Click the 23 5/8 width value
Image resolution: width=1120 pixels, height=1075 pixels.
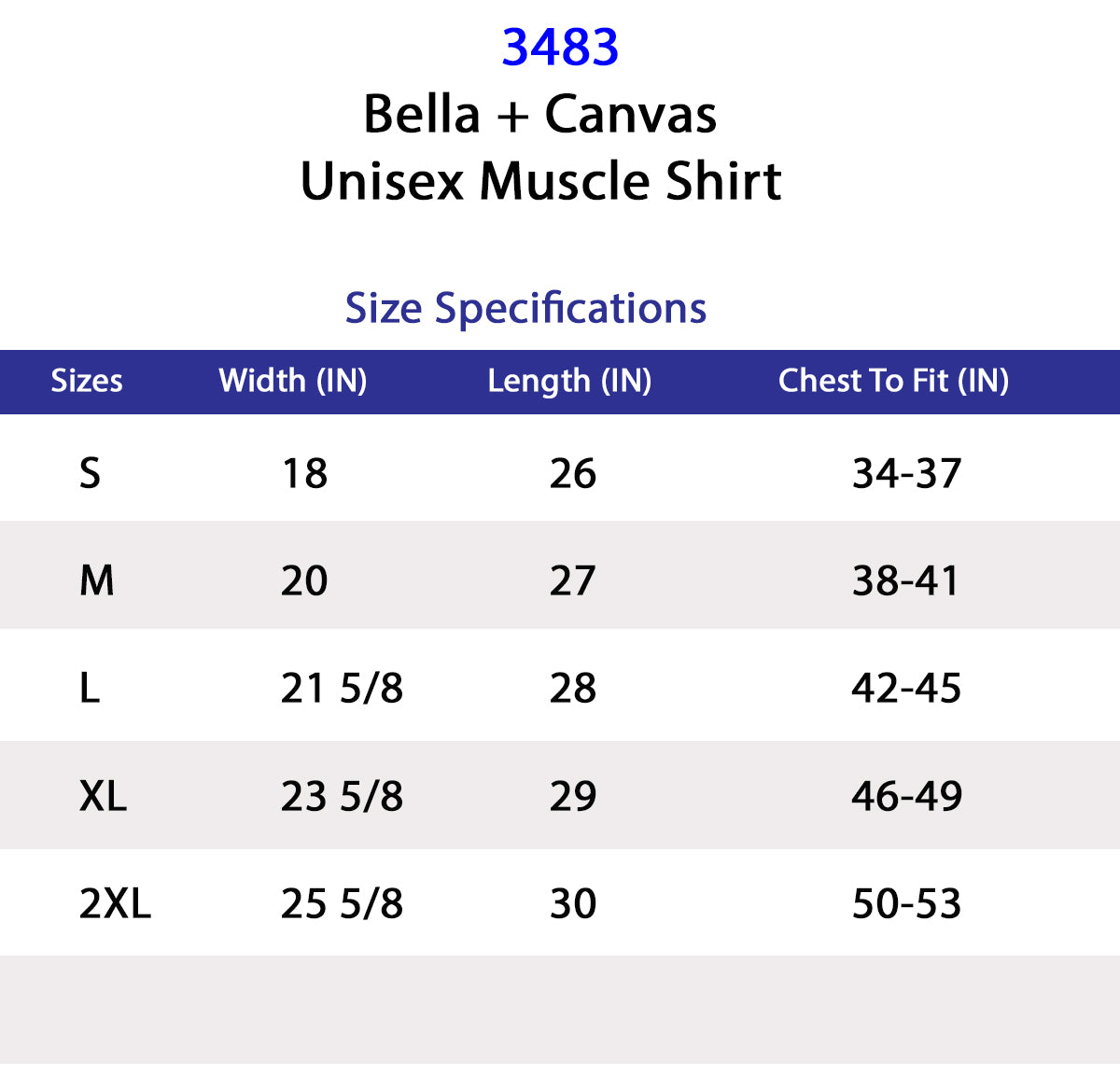342,796
